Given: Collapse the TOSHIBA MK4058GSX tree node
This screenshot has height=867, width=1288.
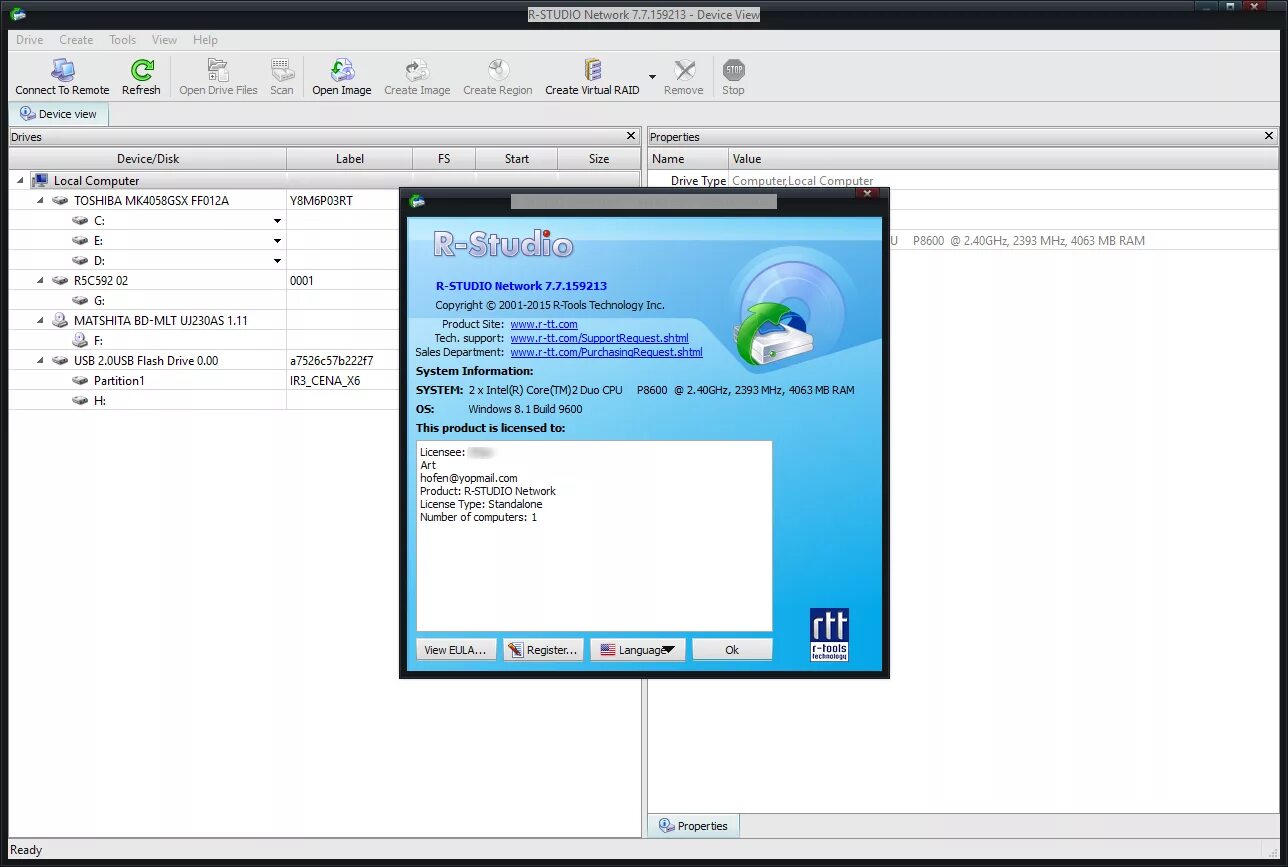Looking at the screenshot, I should click(41, 201).
